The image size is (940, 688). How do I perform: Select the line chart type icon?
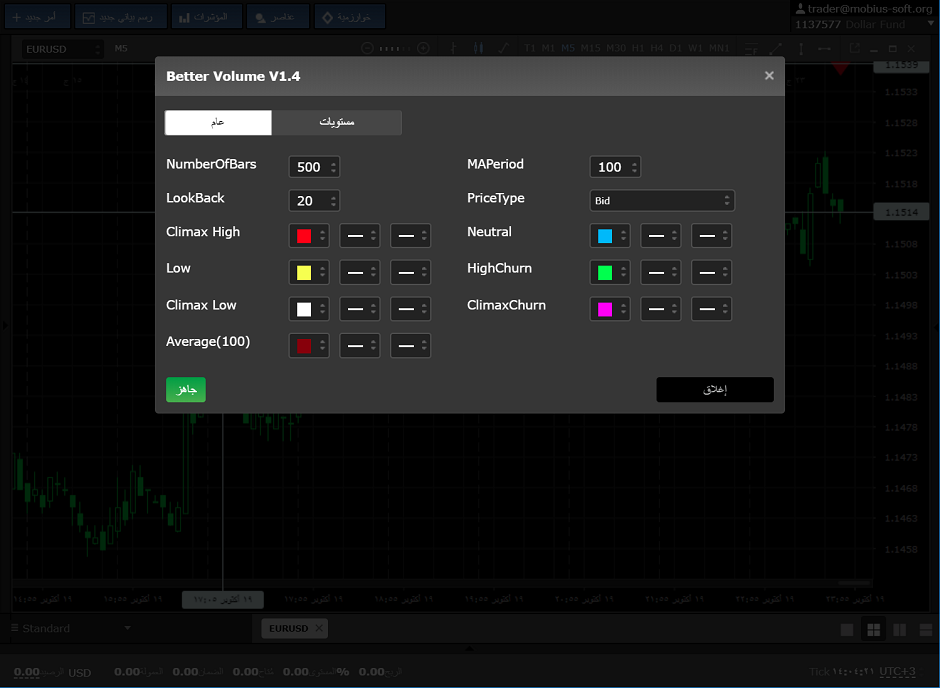504,48
